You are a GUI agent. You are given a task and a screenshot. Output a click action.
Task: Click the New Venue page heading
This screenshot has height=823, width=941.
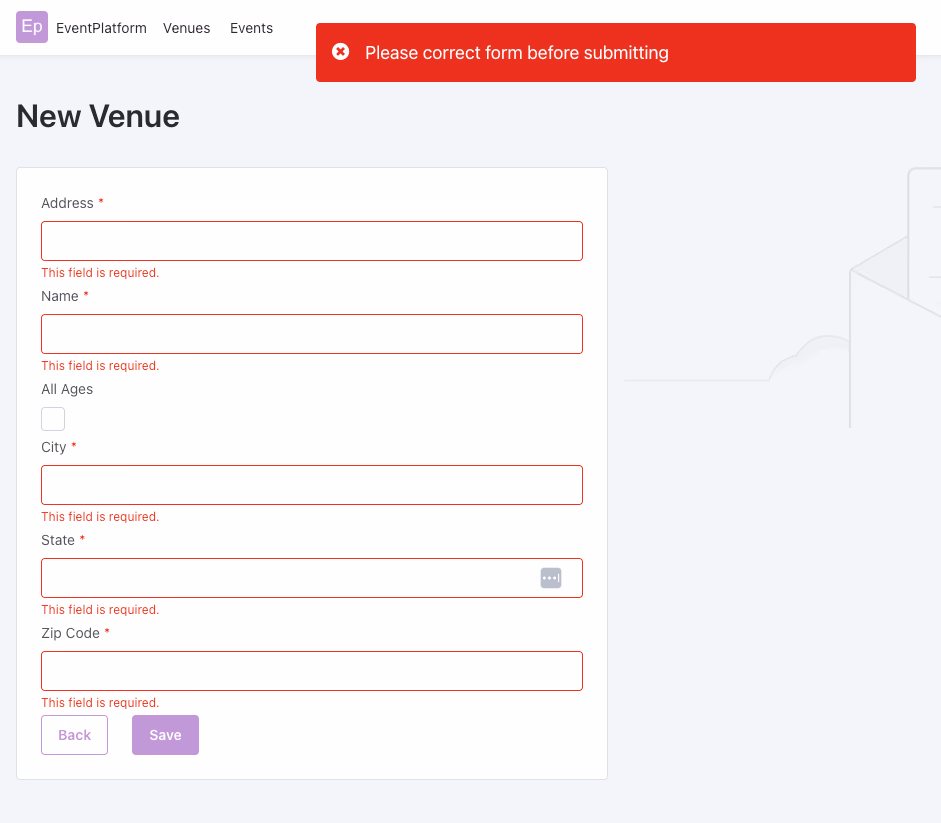click(98, 116)
